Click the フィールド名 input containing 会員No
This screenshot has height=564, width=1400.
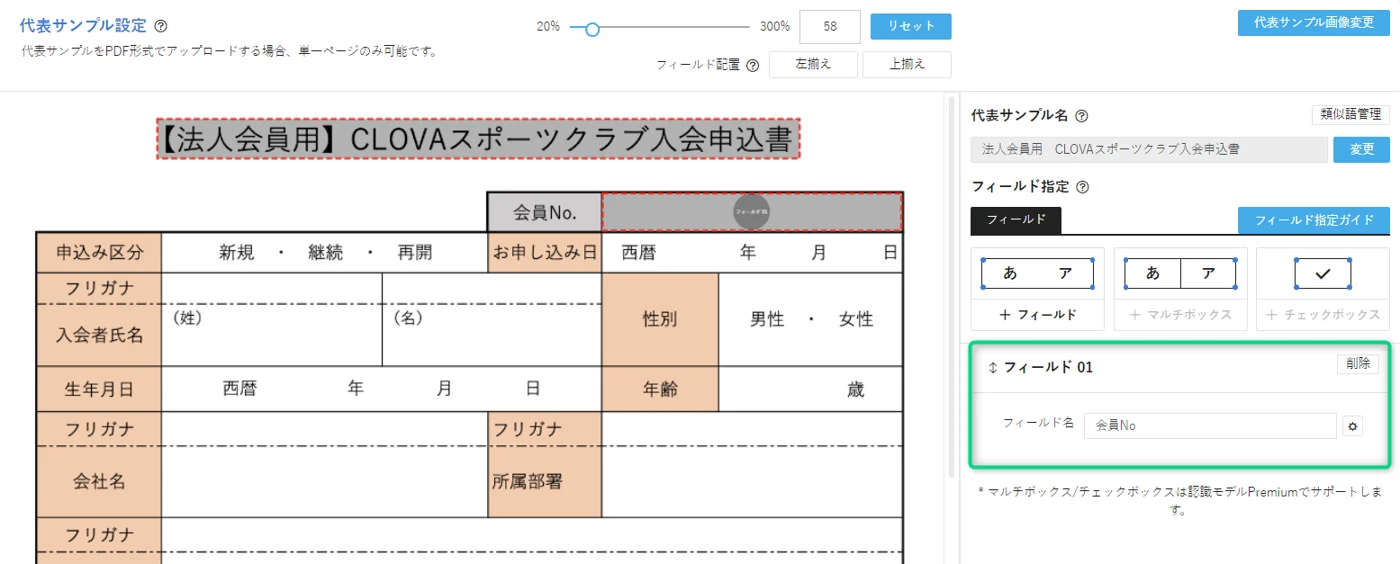1209,426
